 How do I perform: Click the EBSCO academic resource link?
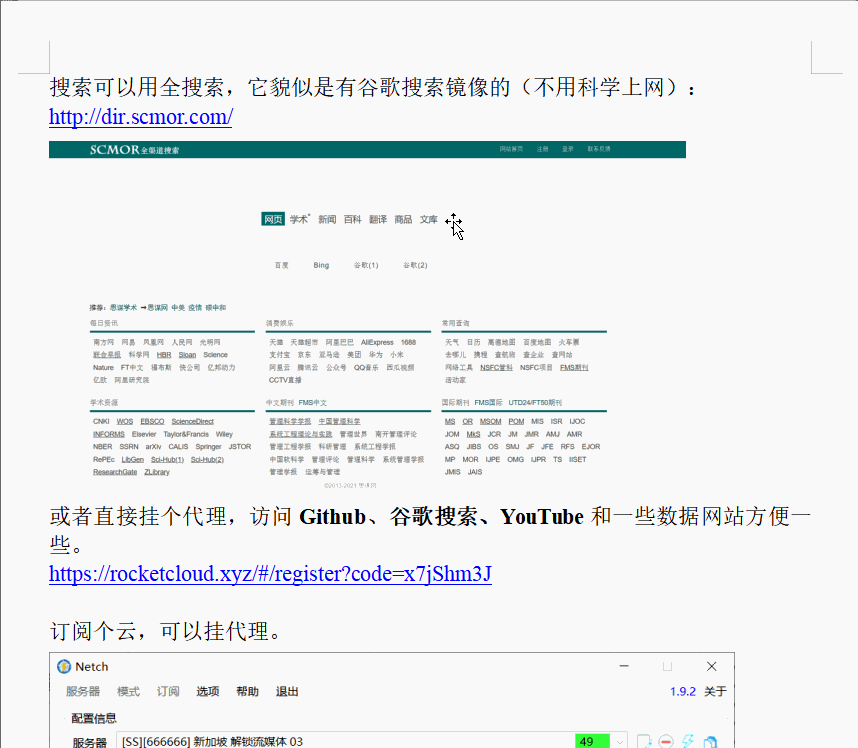click(x=152, y=421)
